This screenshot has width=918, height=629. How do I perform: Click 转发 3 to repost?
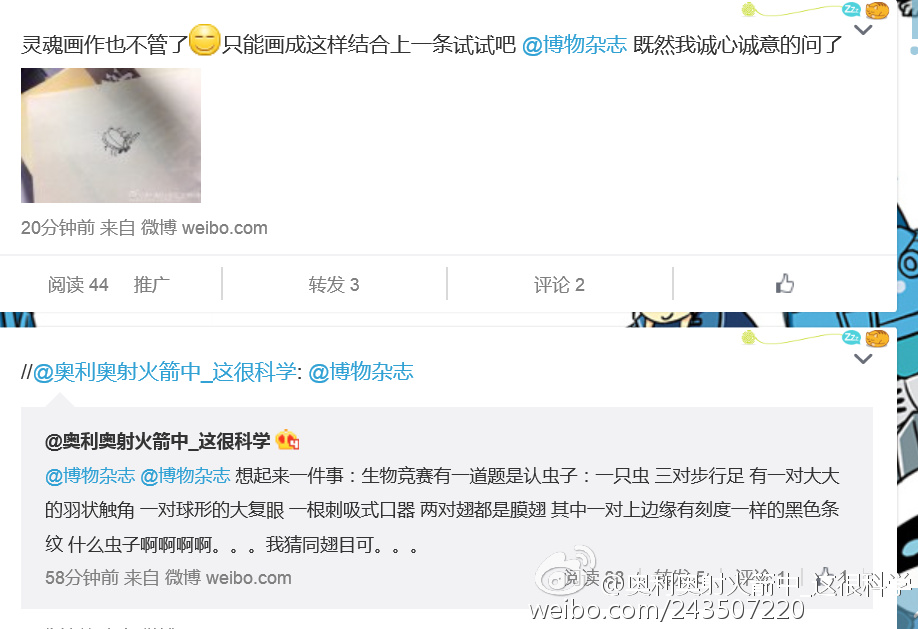tap(334, 285)
